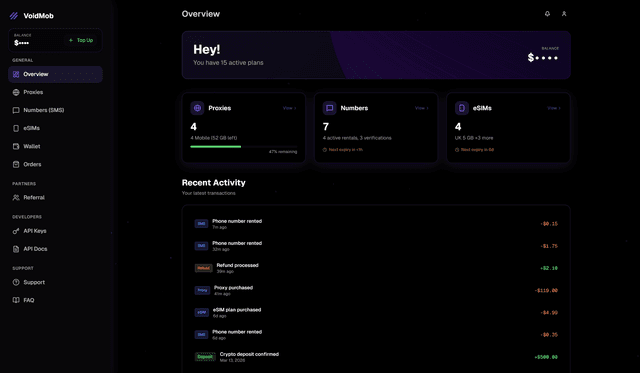
Task: Go to Proxies in sidebar
Action: pyautogui.click(x=55, y=92)
